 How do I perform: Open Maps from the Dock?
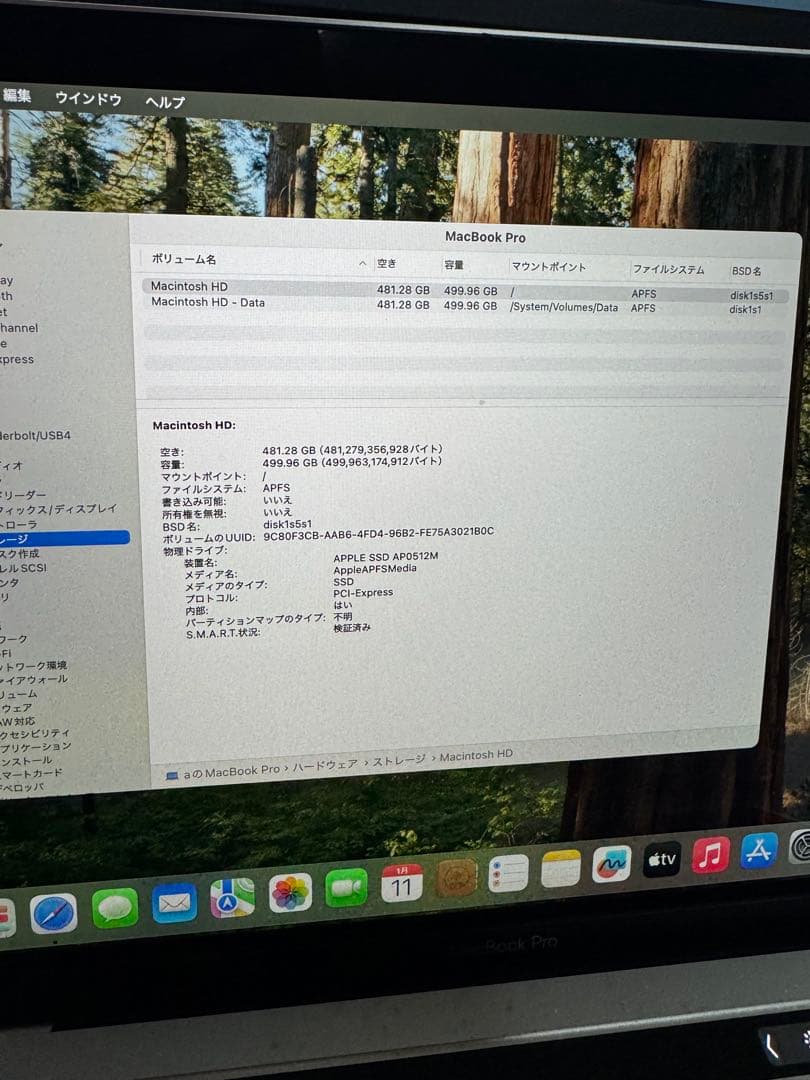tap(230, 901)
